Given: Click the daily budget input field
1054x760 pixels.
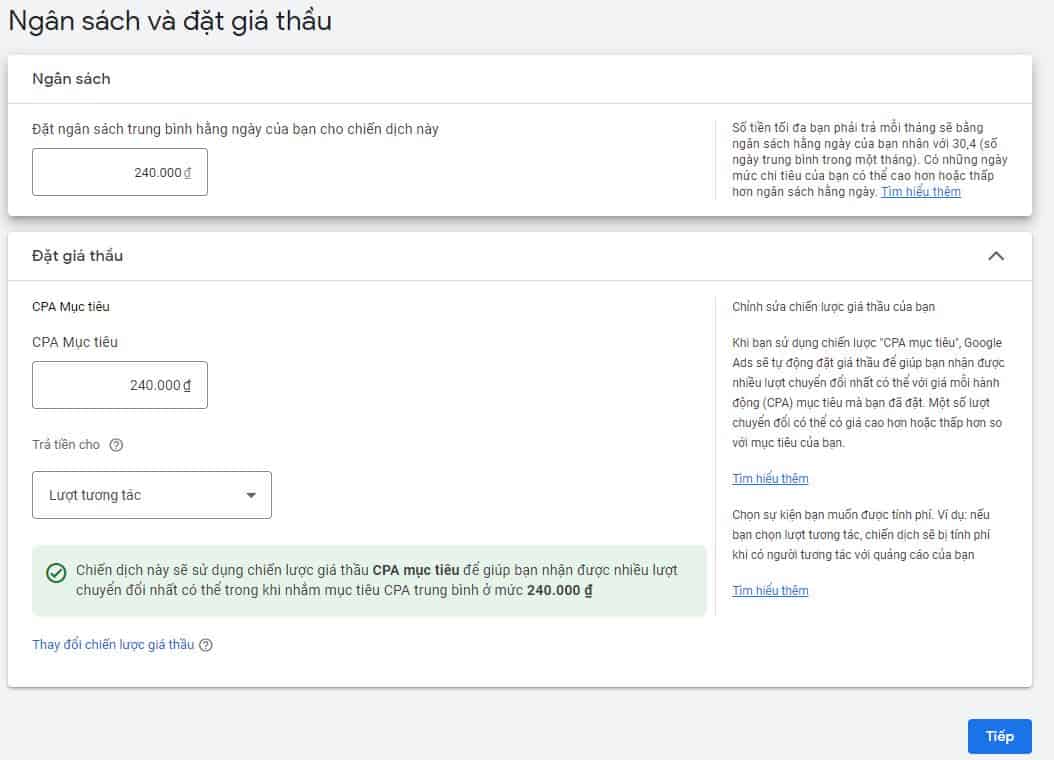Looking at the screenshot, I should [119, 172].
